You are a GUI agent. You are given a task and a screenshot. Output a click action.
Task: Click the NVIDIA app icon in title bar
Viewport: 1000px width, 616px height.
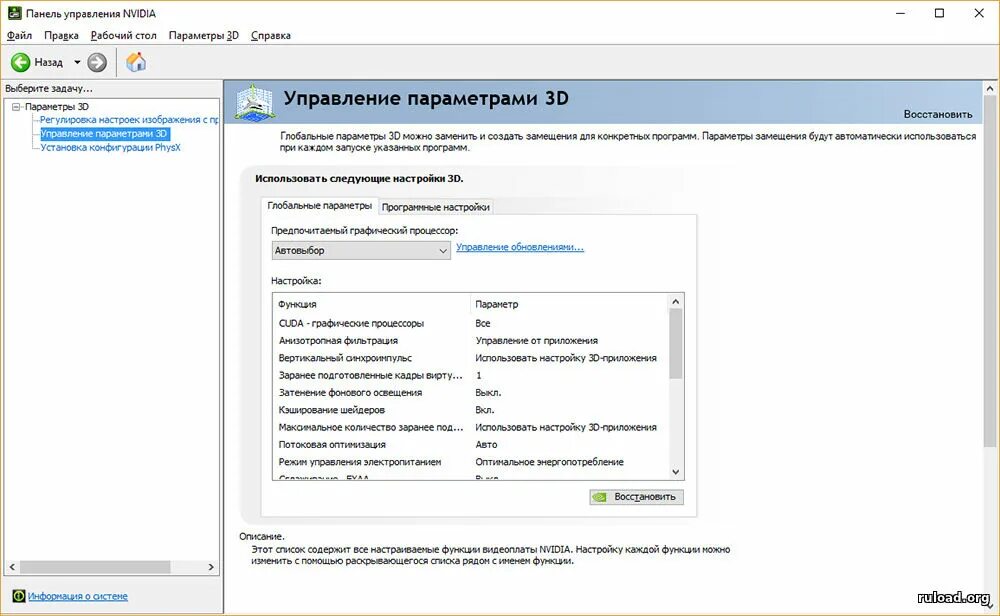coord(14,13)
